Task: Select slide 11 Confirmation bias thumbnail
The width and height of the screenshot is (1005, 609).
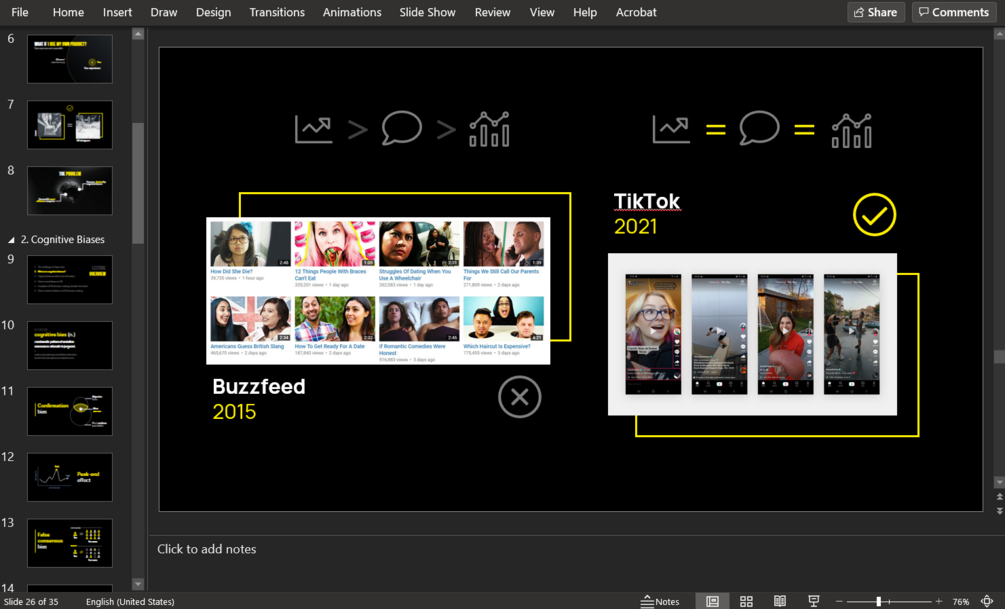Action: (x=70, y=412)
